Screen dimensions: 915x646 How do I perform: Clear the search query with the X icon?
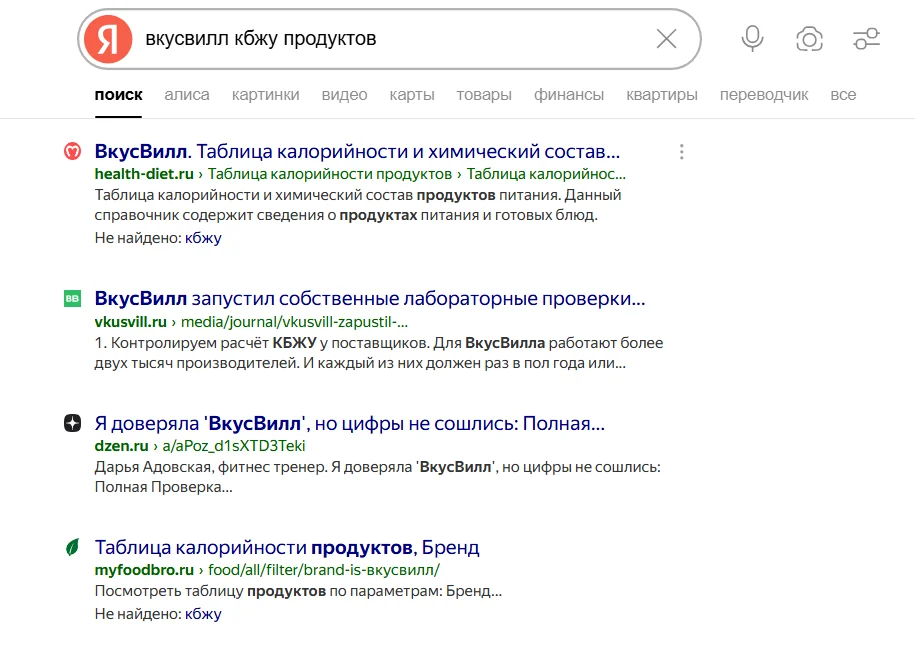tap(666, 39)
